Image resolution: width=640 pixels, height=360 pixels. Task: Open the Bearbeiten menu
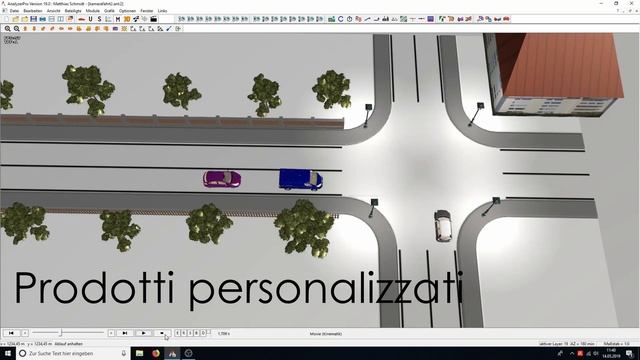(x=33, y=11)
